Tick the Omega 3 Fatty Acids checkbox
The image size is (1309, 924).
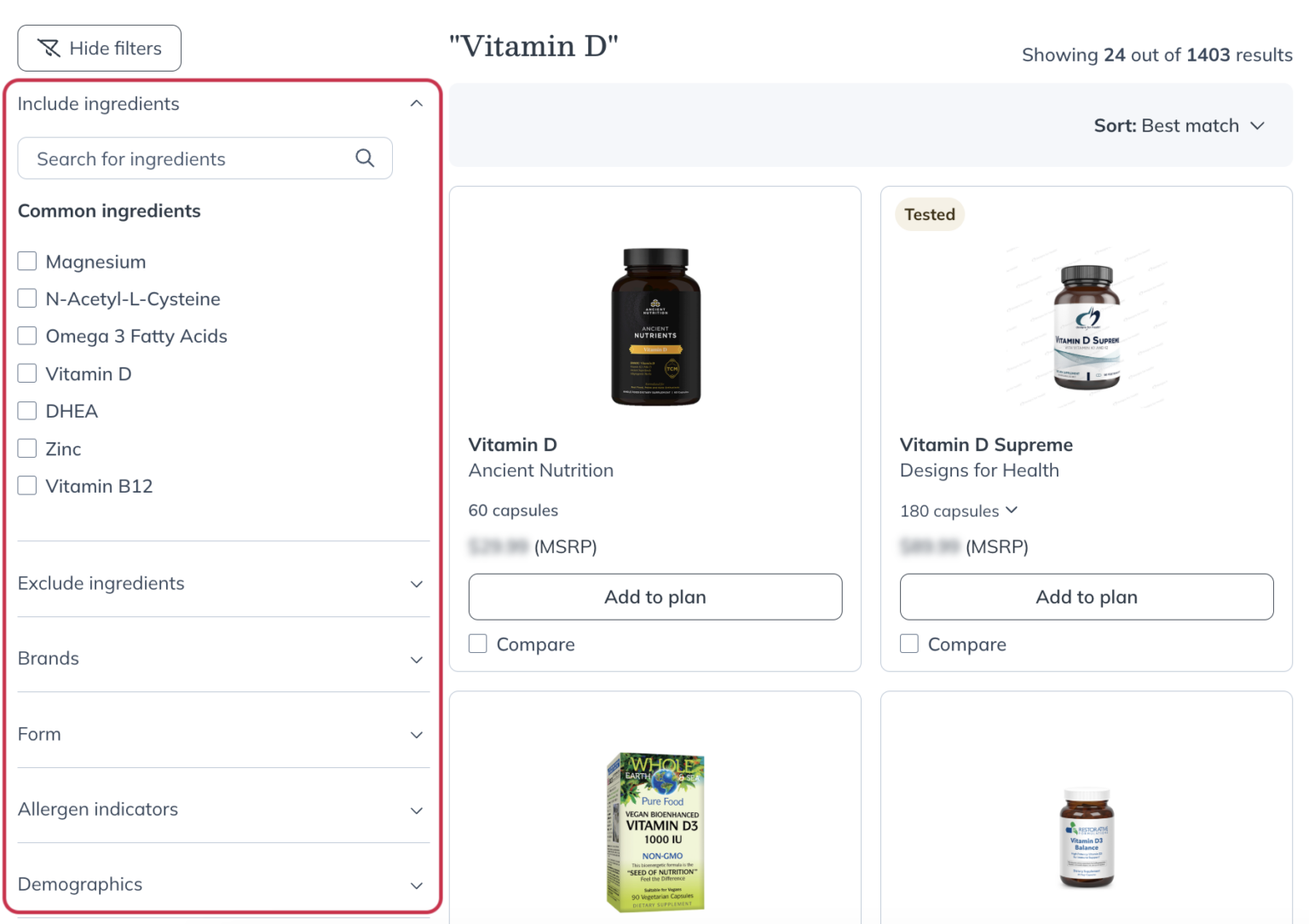(x=27, y=336)
